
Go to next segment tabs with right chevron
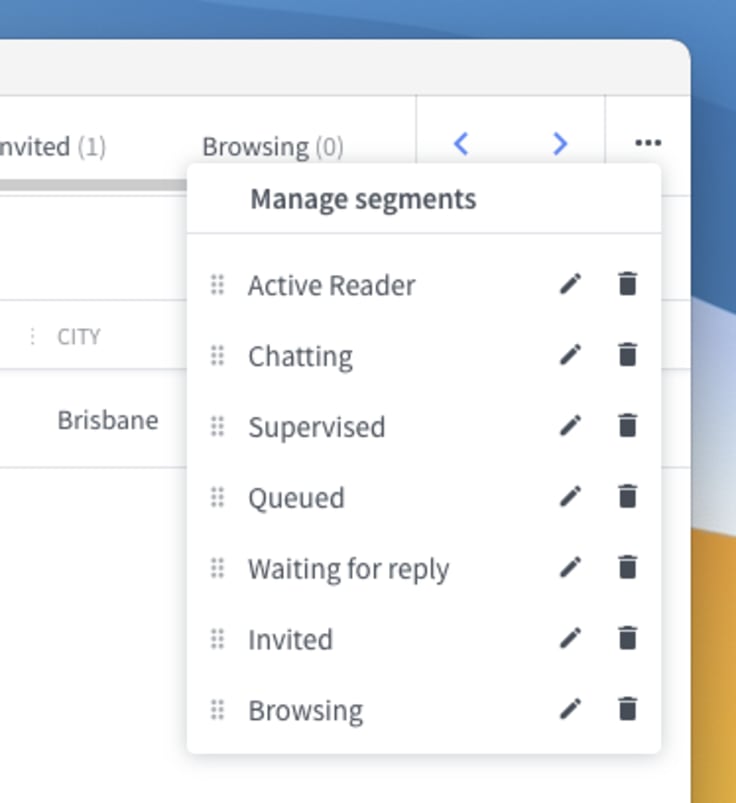[x=560, y=143]
